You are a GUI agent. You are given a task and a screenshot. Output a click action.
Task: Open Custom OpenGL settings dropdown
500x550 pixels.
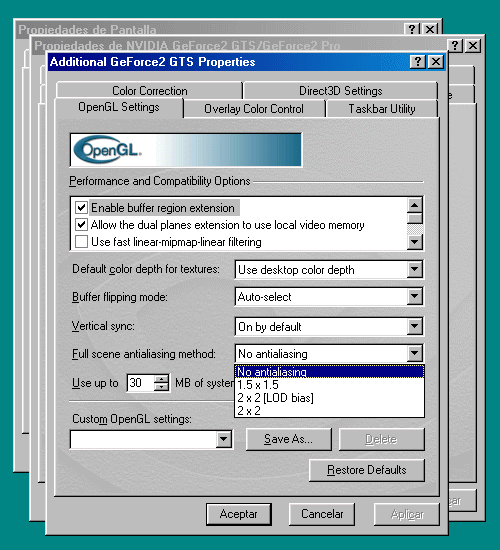click(x=224, y=439)
